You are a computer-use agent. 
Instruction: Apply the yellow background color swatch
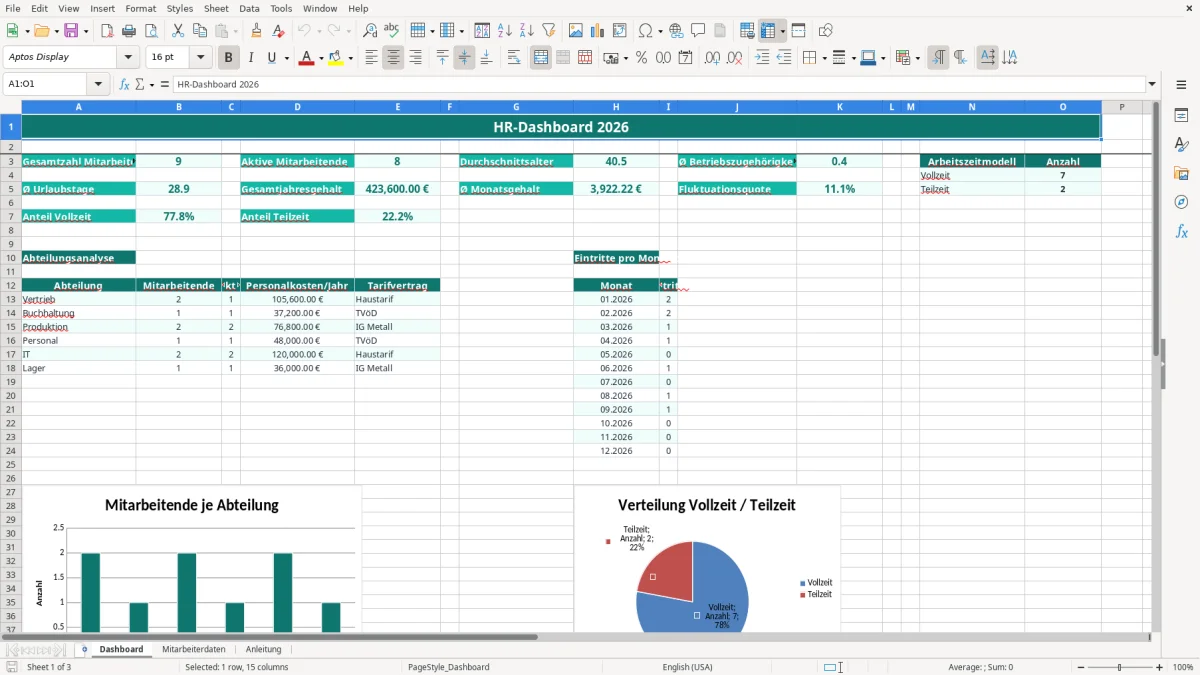337,58
